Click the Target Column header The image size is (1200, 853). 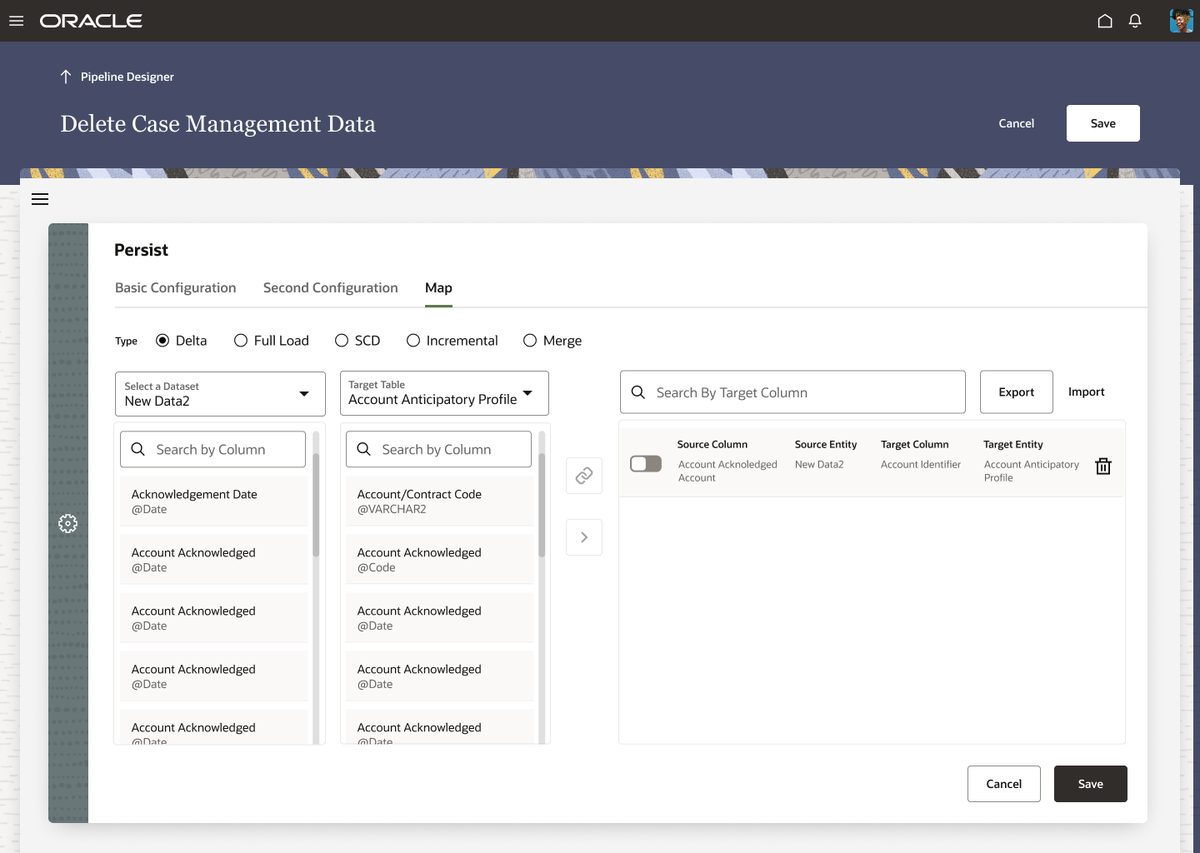pos(915,445)
